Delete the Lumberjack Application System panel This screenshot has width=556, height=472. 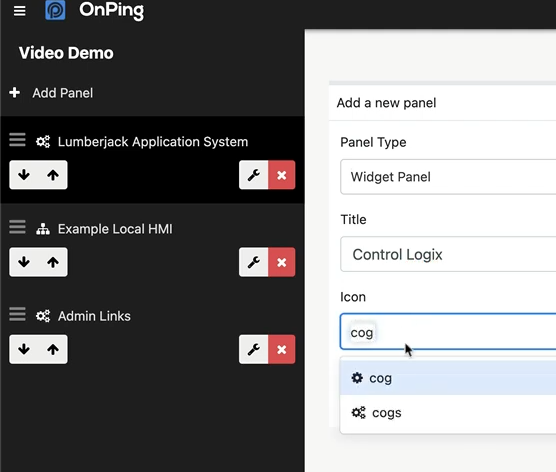(x=282, y=175)
